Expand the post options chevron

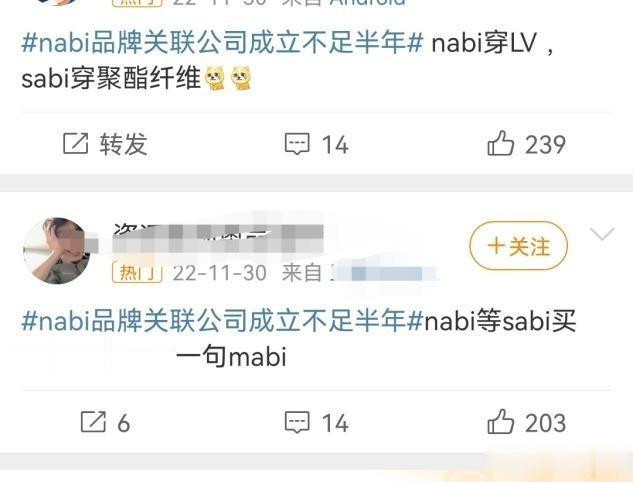(x=602, y=234)
